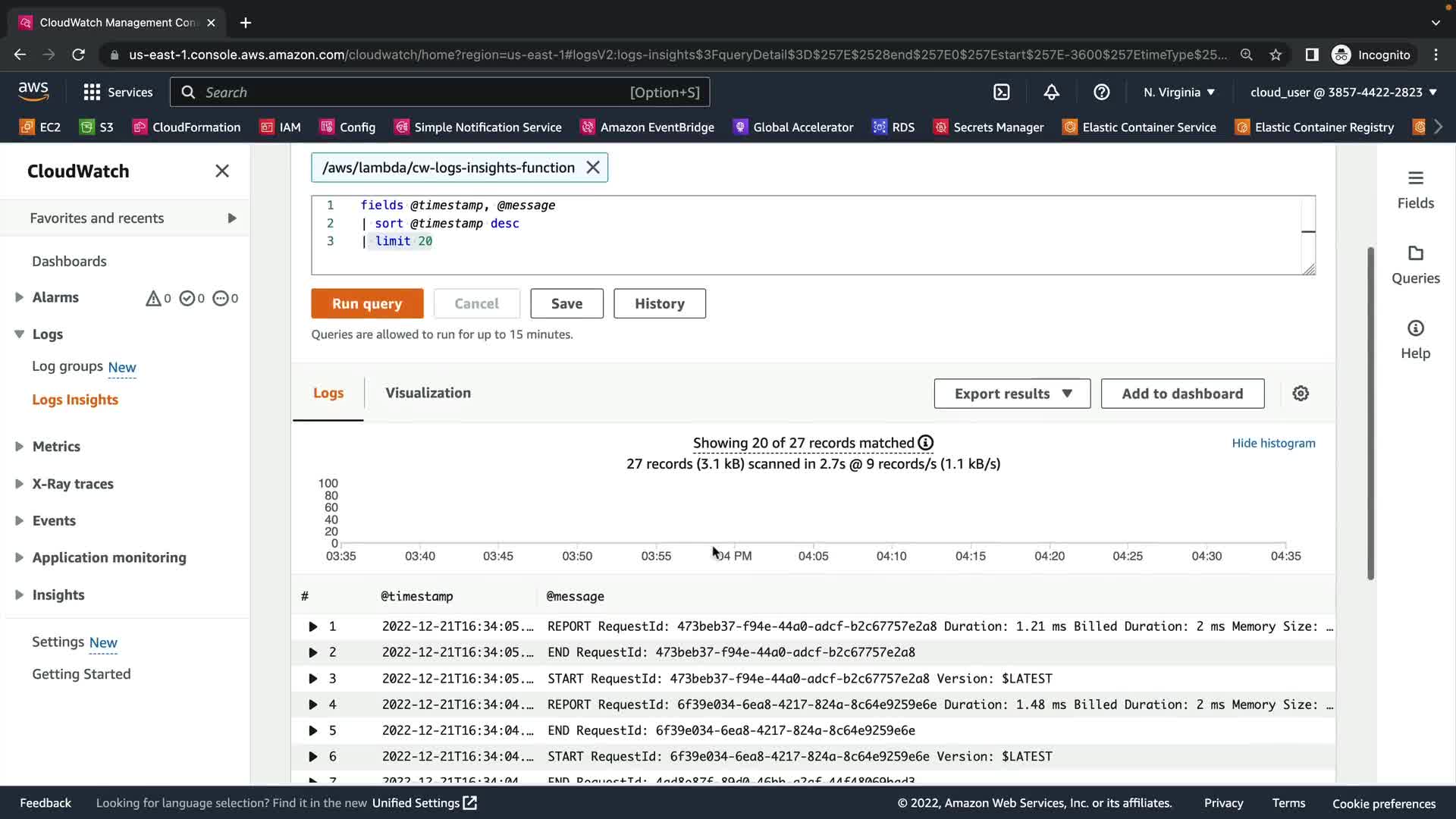Open the Export results dropdown
Viewport: 1456px width, 819px height.
click(1012, 394)
